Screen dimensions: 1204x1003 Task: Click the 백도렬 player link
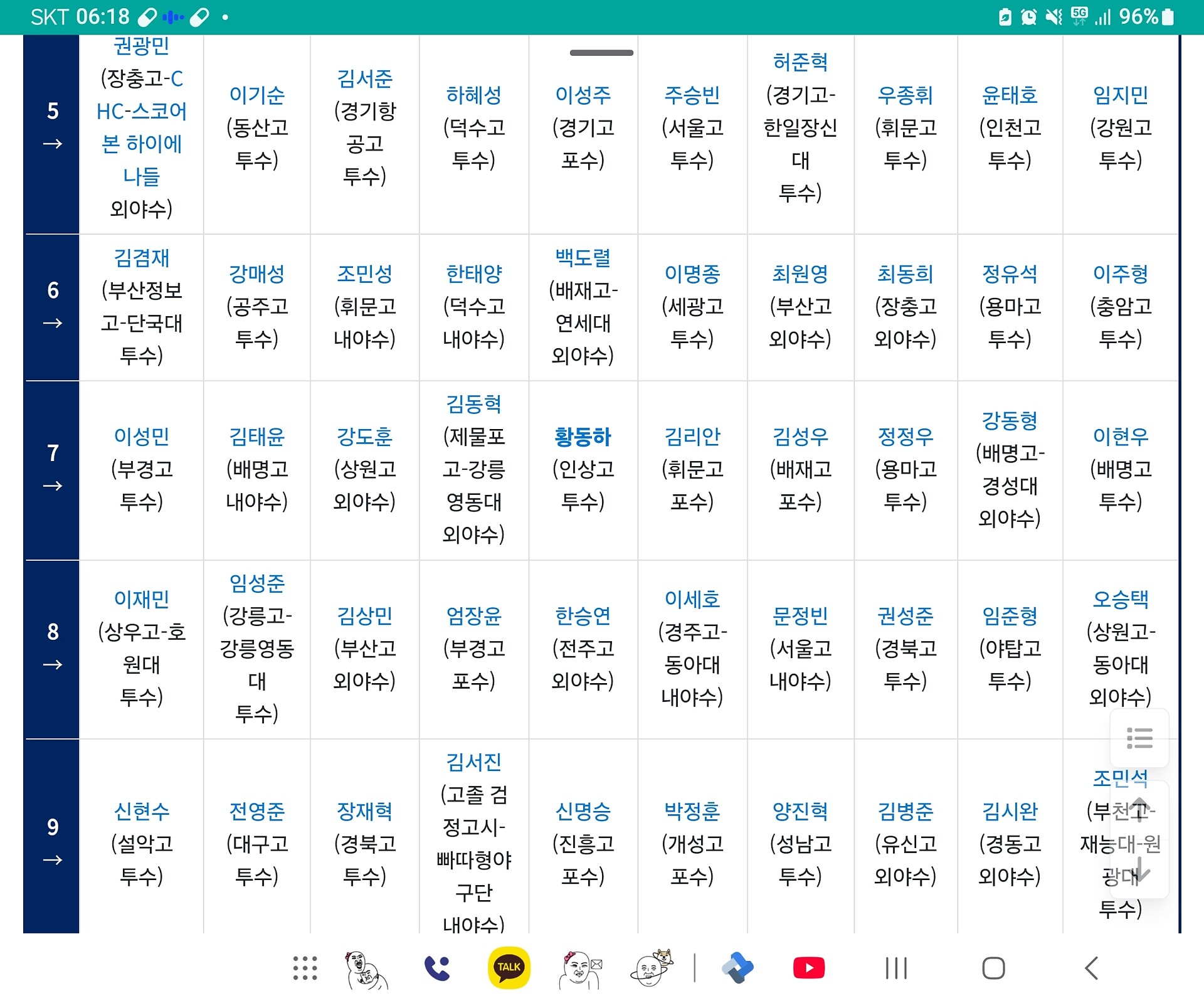(x=583, y=257)
